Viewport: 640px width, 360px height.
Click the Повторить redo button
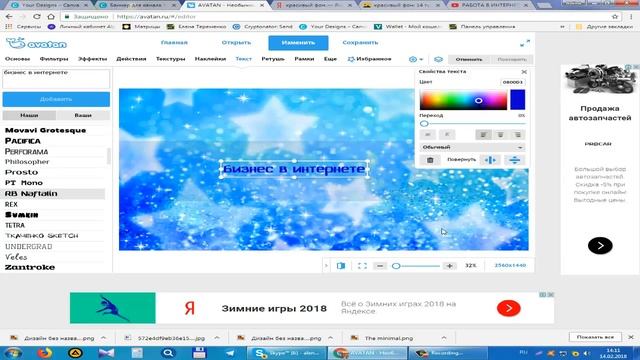click(x=512, y=60)
